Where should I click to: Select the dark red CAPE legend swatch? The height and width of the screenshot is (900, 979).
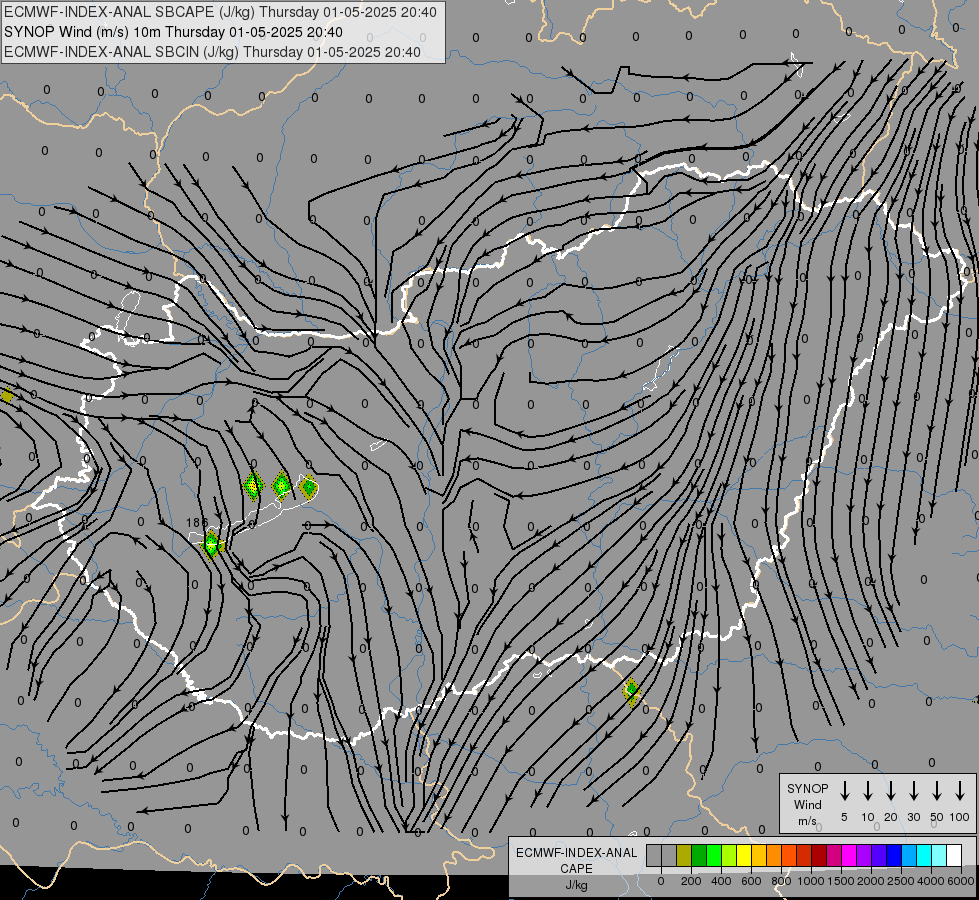pyautogui.click(x=819, y=855)
